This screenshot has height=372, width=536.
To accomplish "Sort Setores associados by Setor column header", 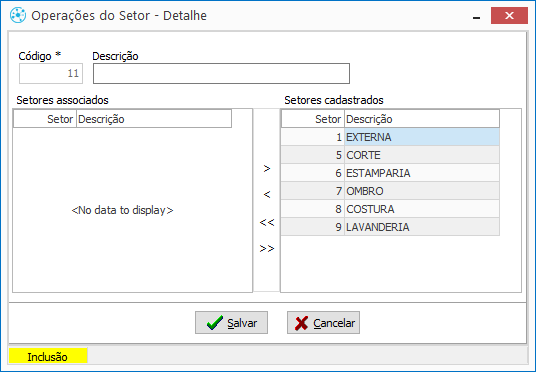I will coord(45,119).
